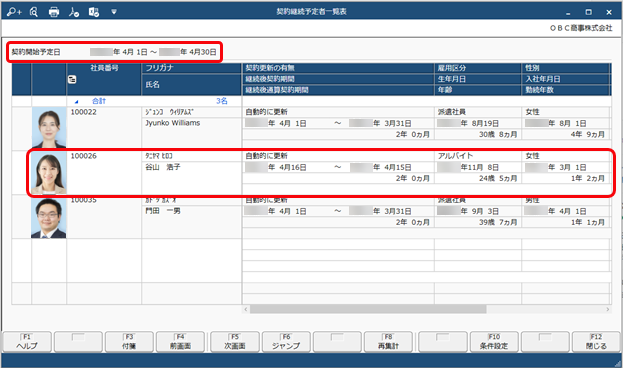This screenshot has width=623, height=368.
Task: Click the 入社年月日 column header
Action: point(566,79)
